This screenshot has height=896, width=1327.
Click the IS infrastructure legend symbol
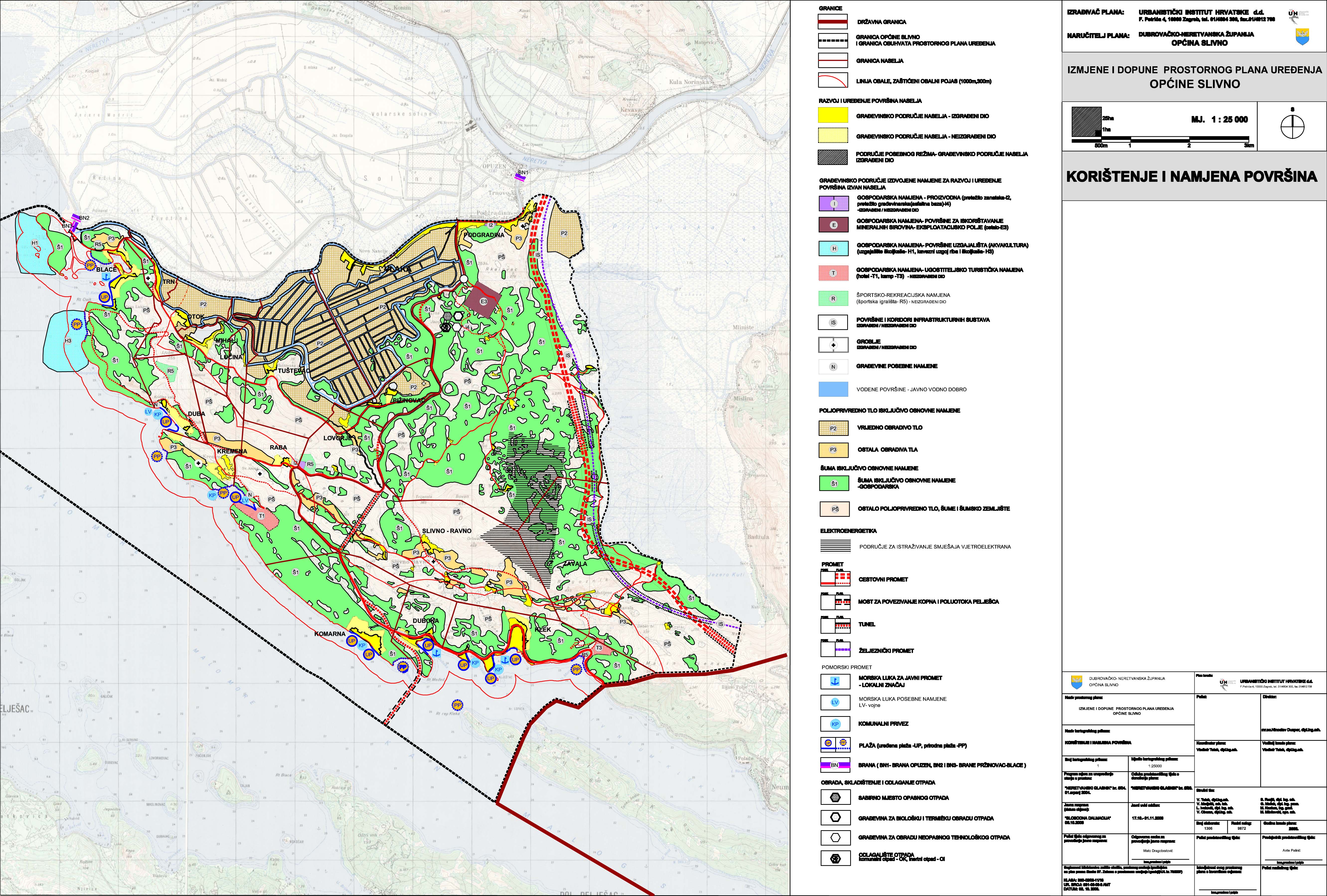[x=833, y=322]
